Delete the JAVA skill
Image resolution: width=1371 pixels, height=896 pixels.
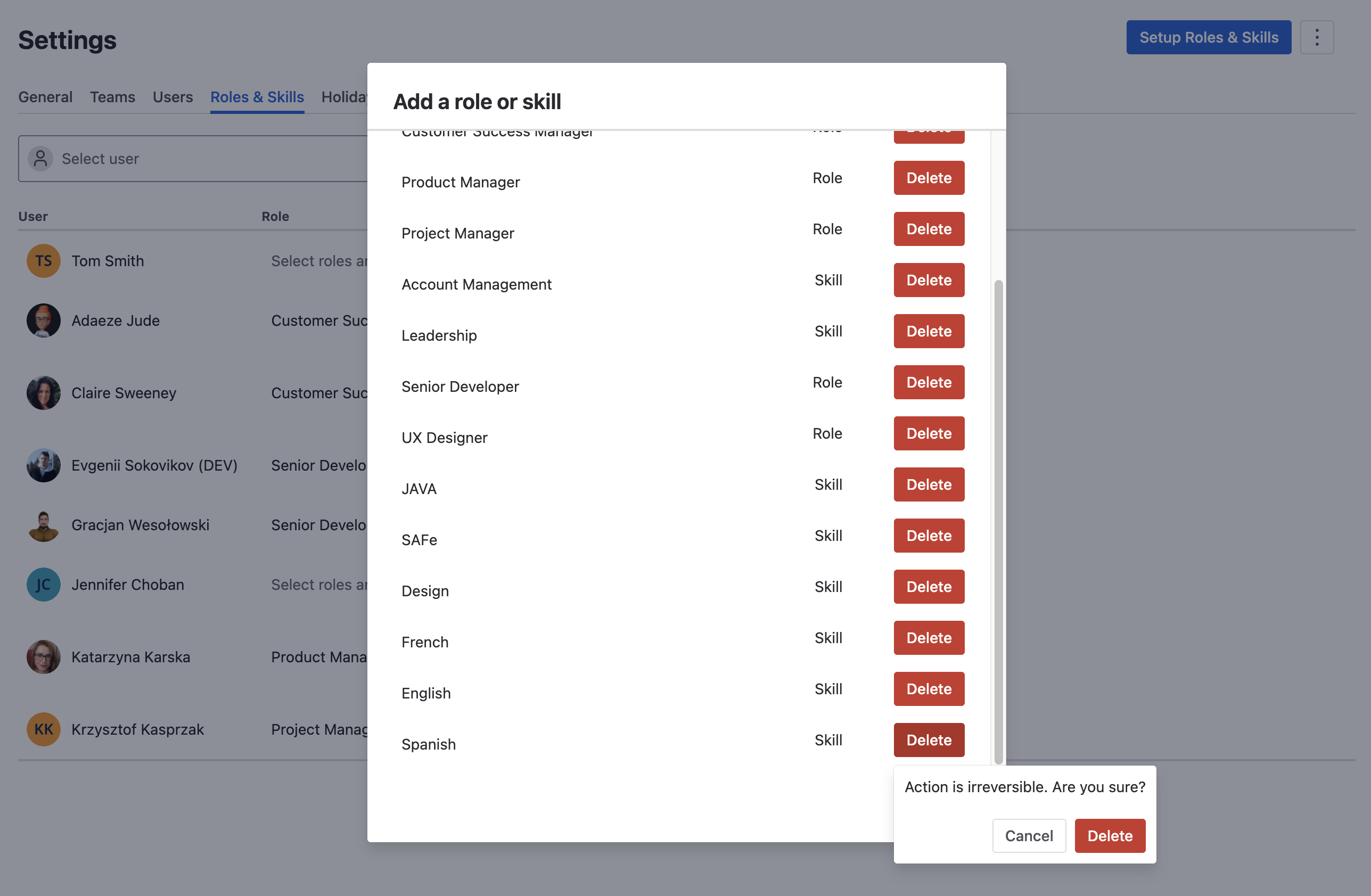929,484
